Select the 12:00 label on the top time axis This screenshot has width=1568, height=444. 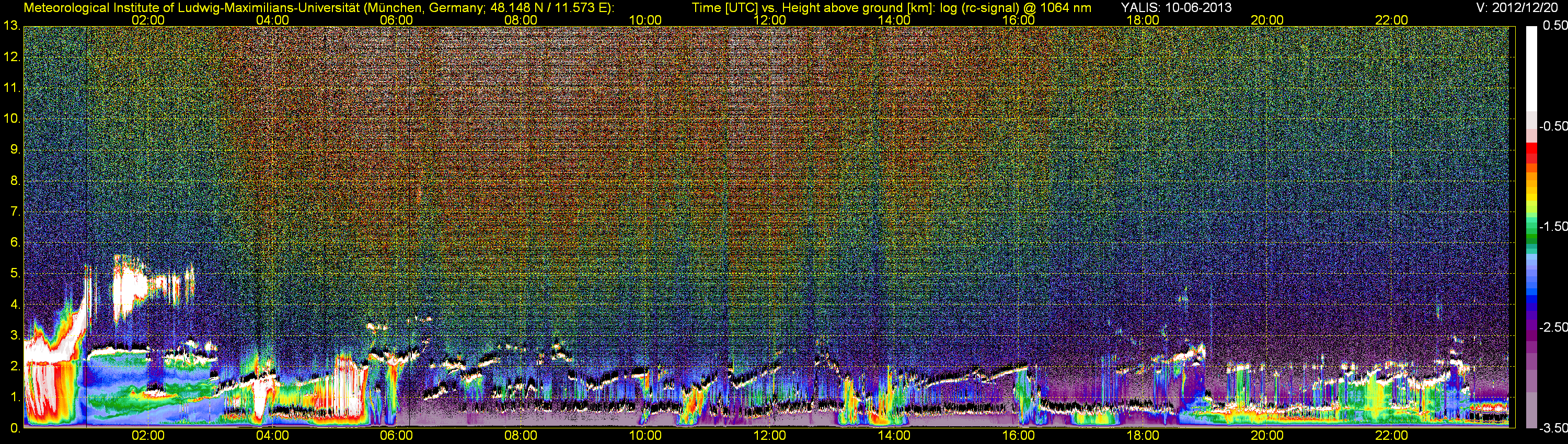click(769, 20)
